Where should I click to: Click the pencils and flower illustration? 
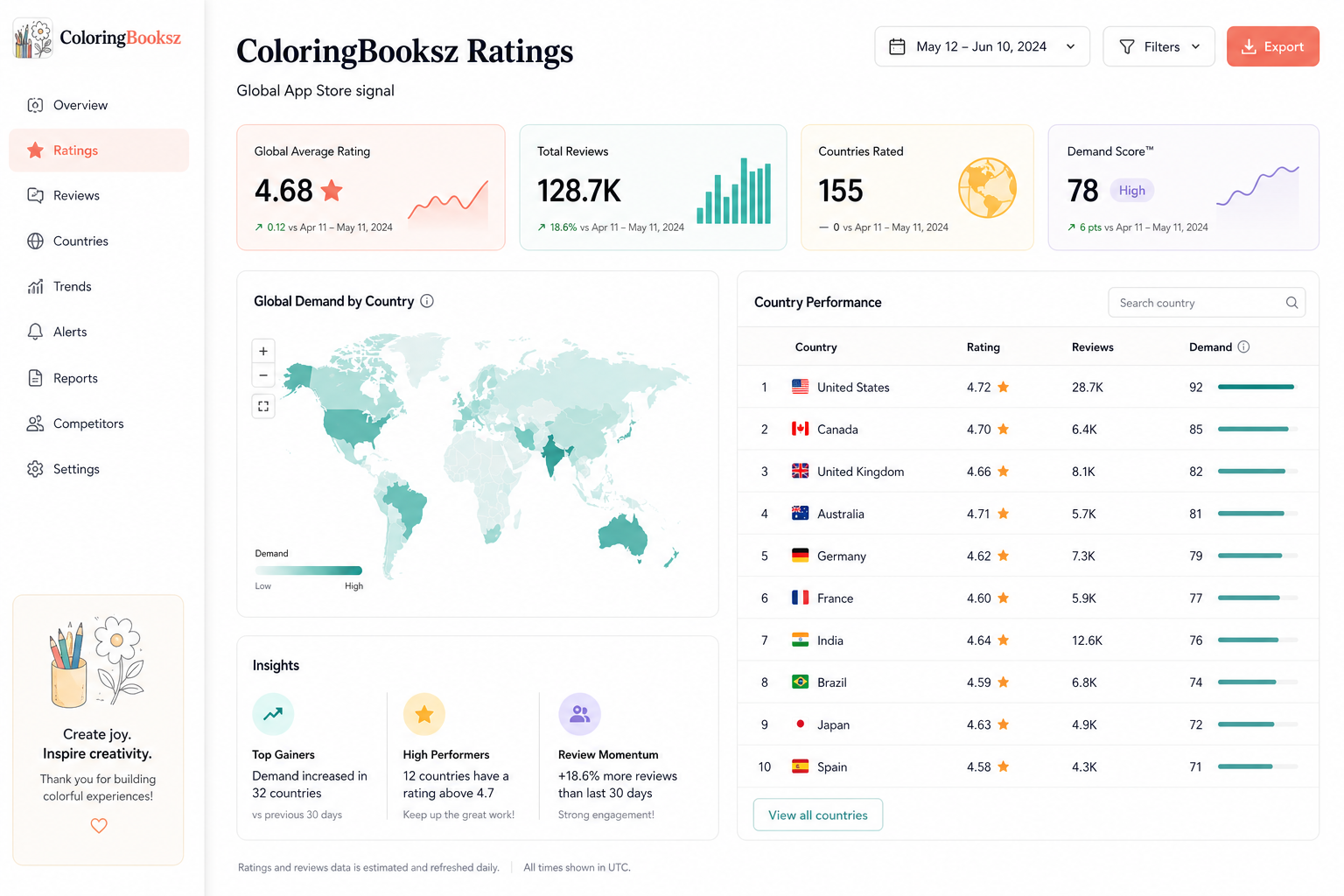pyautogui.click(x=96, y=662)
